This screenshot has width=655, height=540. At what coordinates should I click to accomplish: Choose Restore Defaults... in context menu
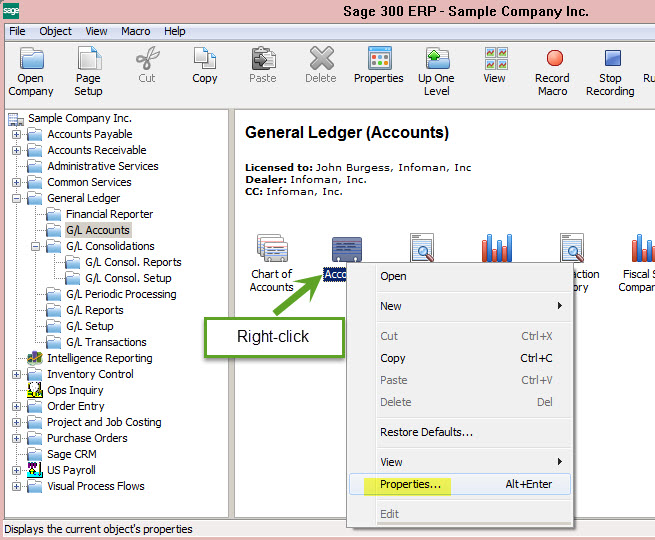tap(460, 432)
